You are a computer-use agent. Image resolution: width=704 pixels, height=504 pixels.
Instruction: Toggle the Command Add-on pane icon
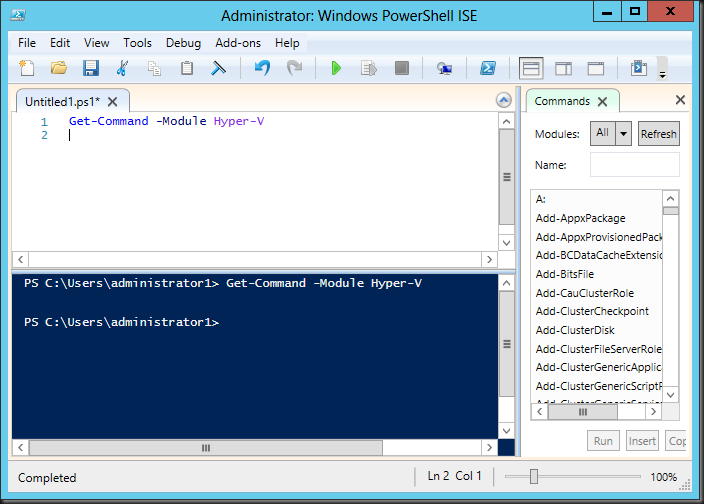tap(639, 68)
